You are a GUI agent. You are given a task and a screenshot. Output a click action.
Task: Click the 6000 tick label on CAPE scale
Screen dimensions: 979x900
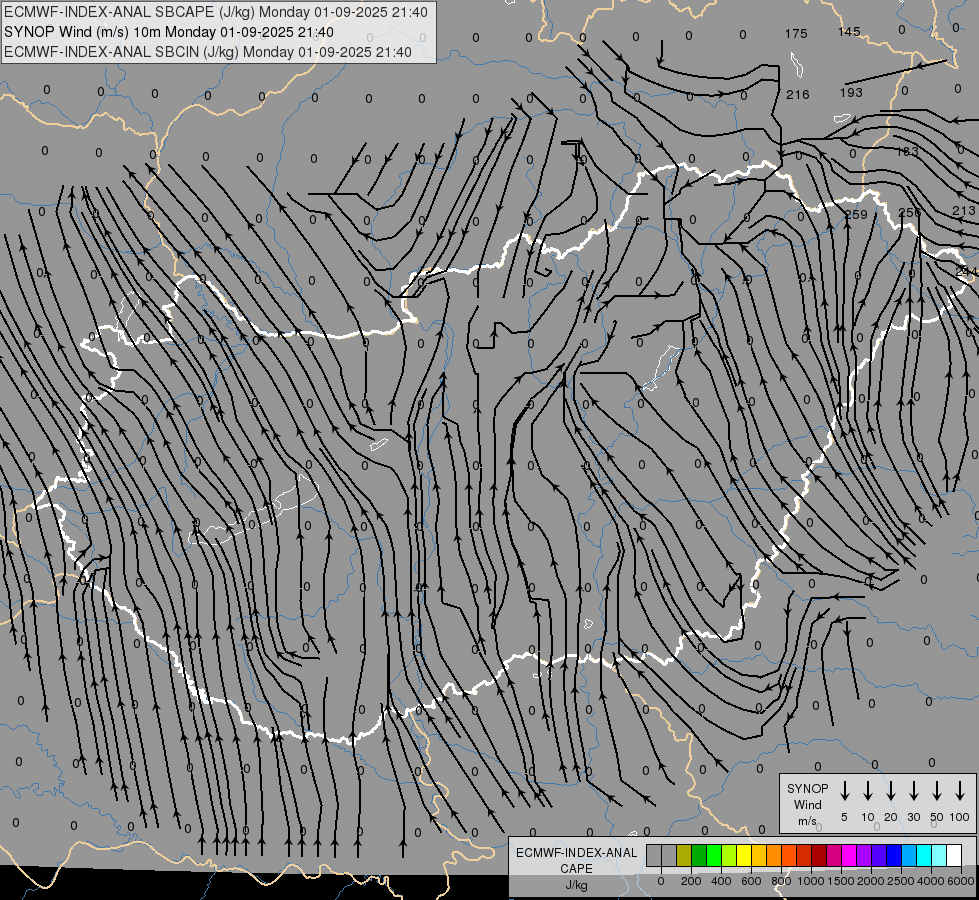pos(961,881)
